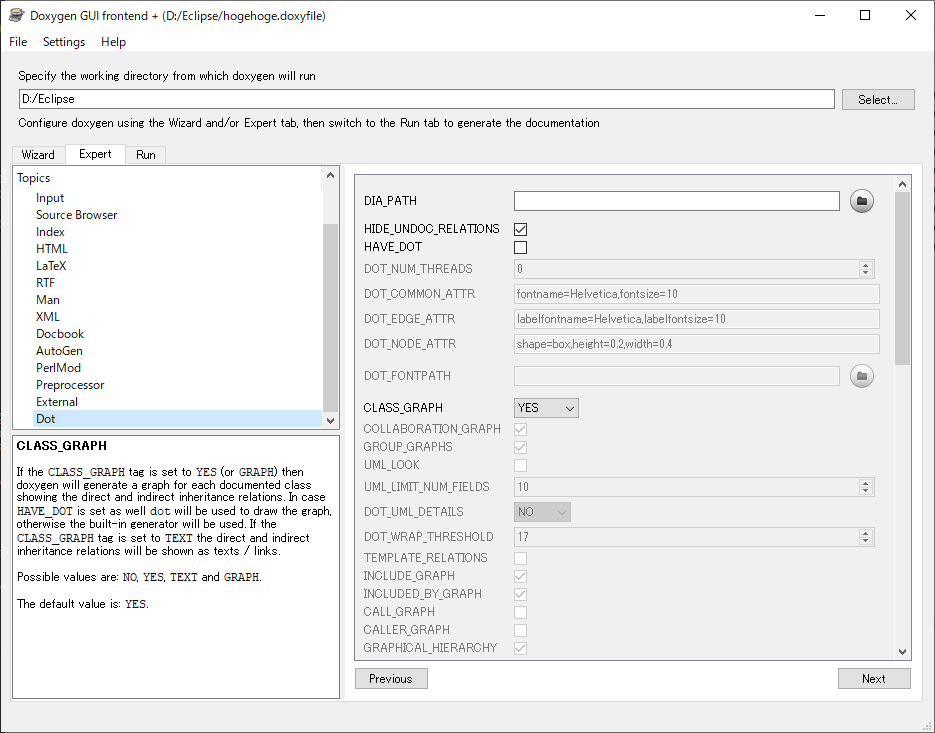Click topics list scroll down arrow
The image size is (935, 733).
330,420
